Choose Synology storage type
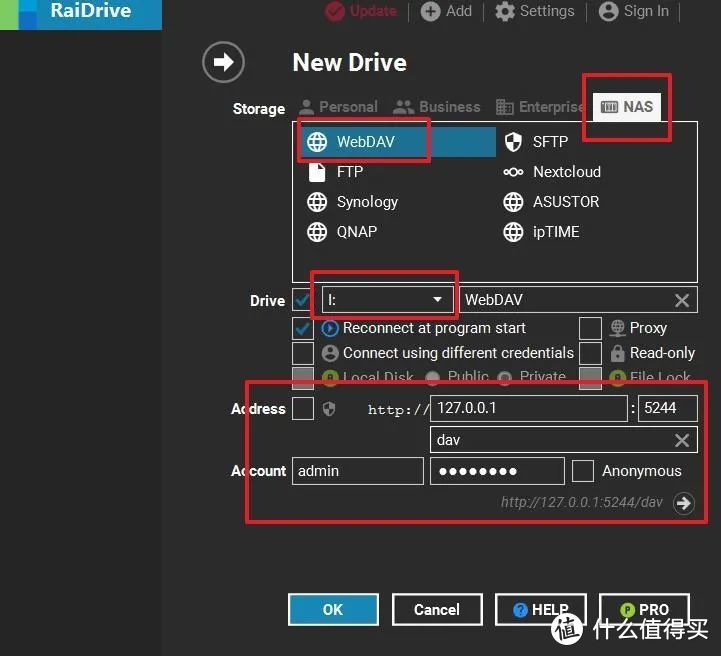Viewport: 721px width, 656px height. click(352, 202)
